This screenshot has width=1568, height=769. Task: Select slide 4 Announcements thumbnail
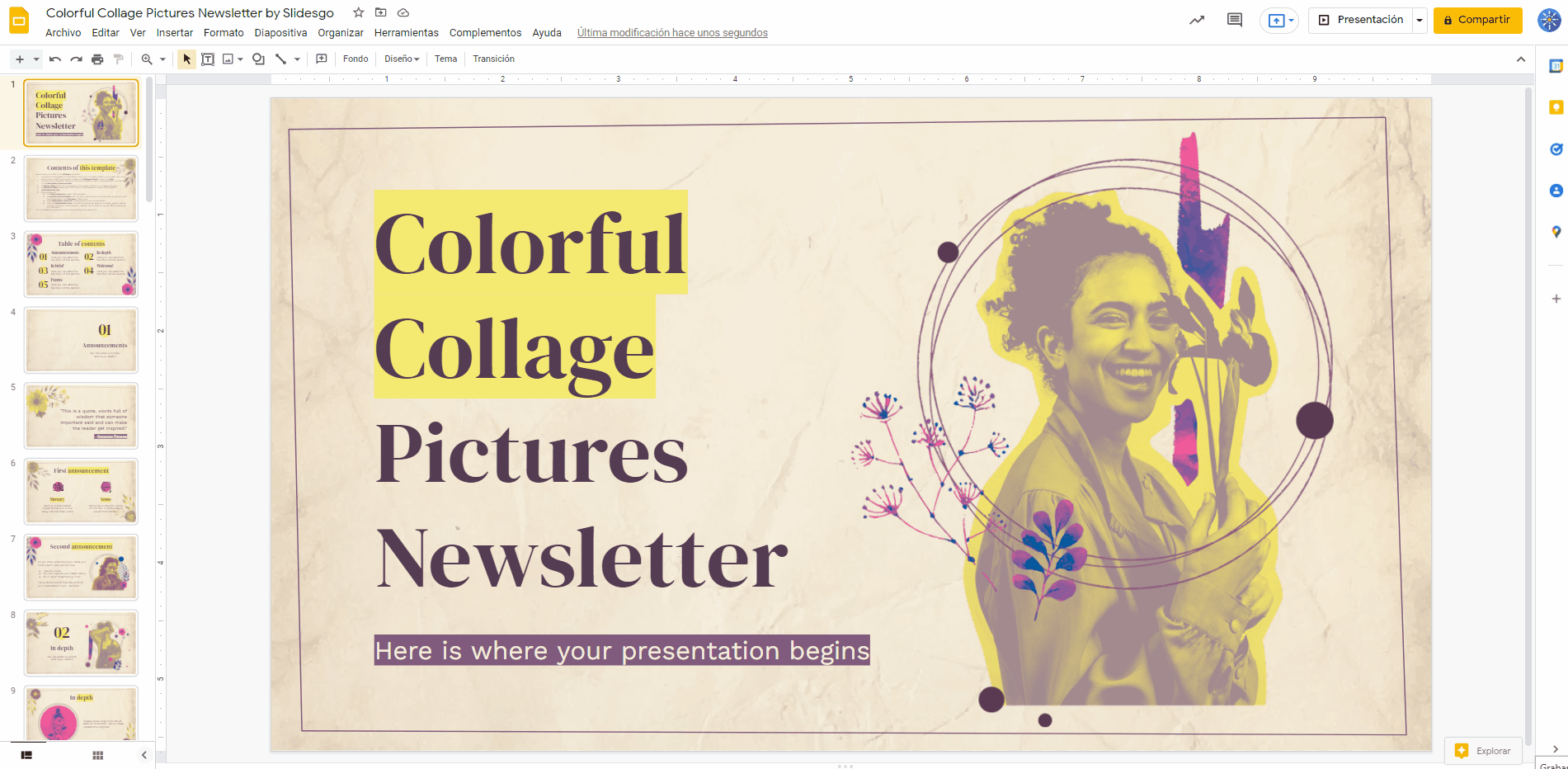click(x=81, y=340)
